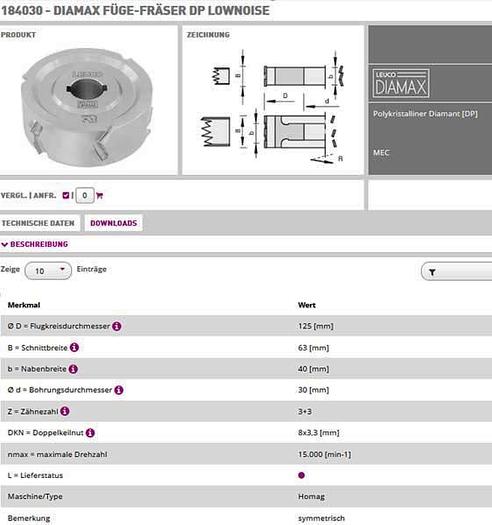Click the MEC label in grey panel
492x525 pixels.
(x=381, y=153)
